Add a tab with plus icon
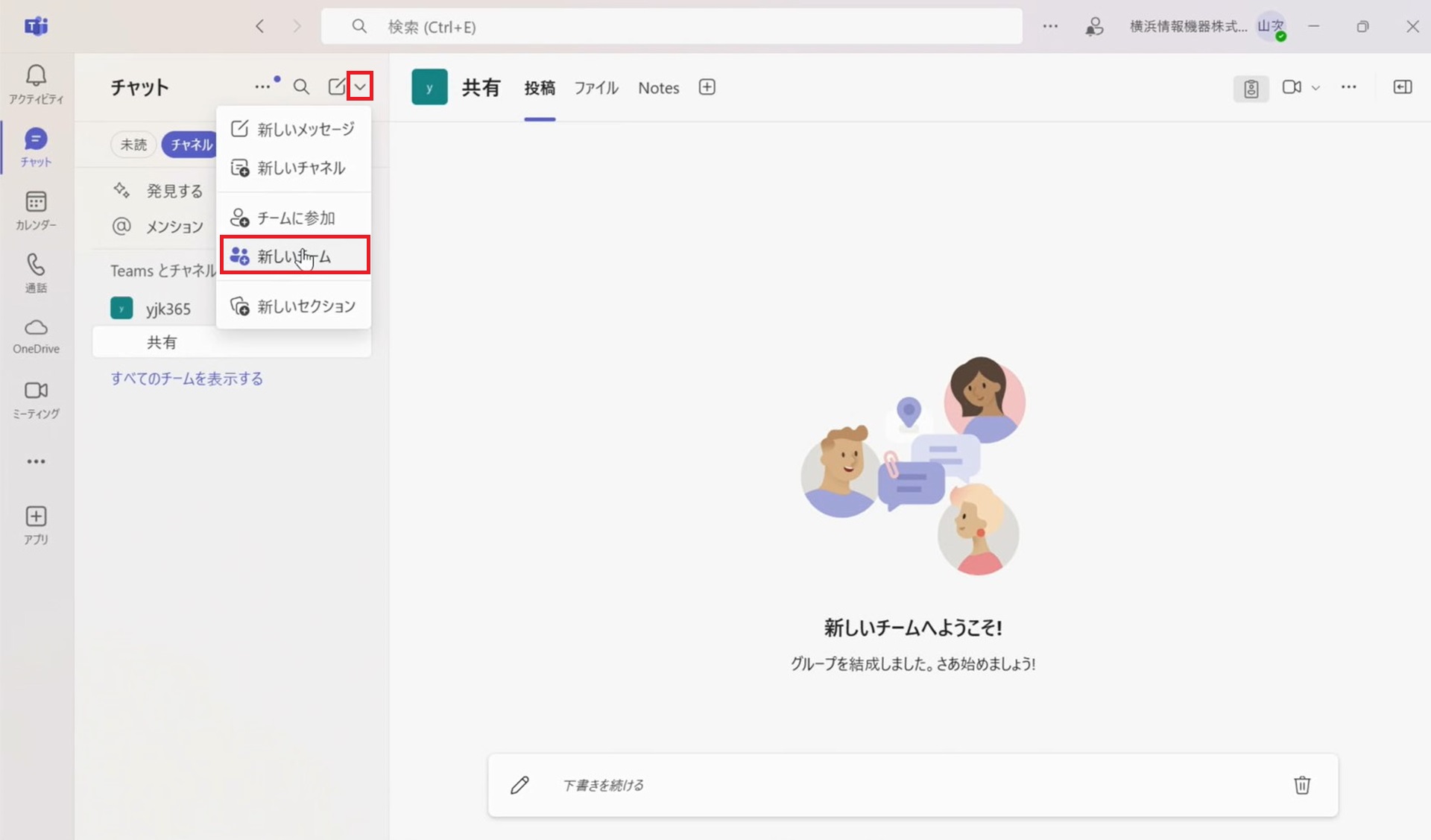The width and height of the screenshot is (1431, 840). [707, 87]
